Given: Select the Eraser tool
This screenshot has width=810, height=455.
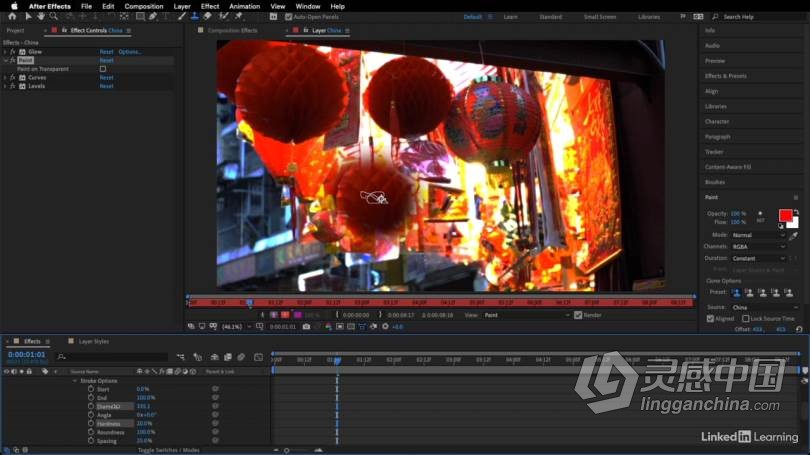Looking at the screenshot, I should (207, 17).
